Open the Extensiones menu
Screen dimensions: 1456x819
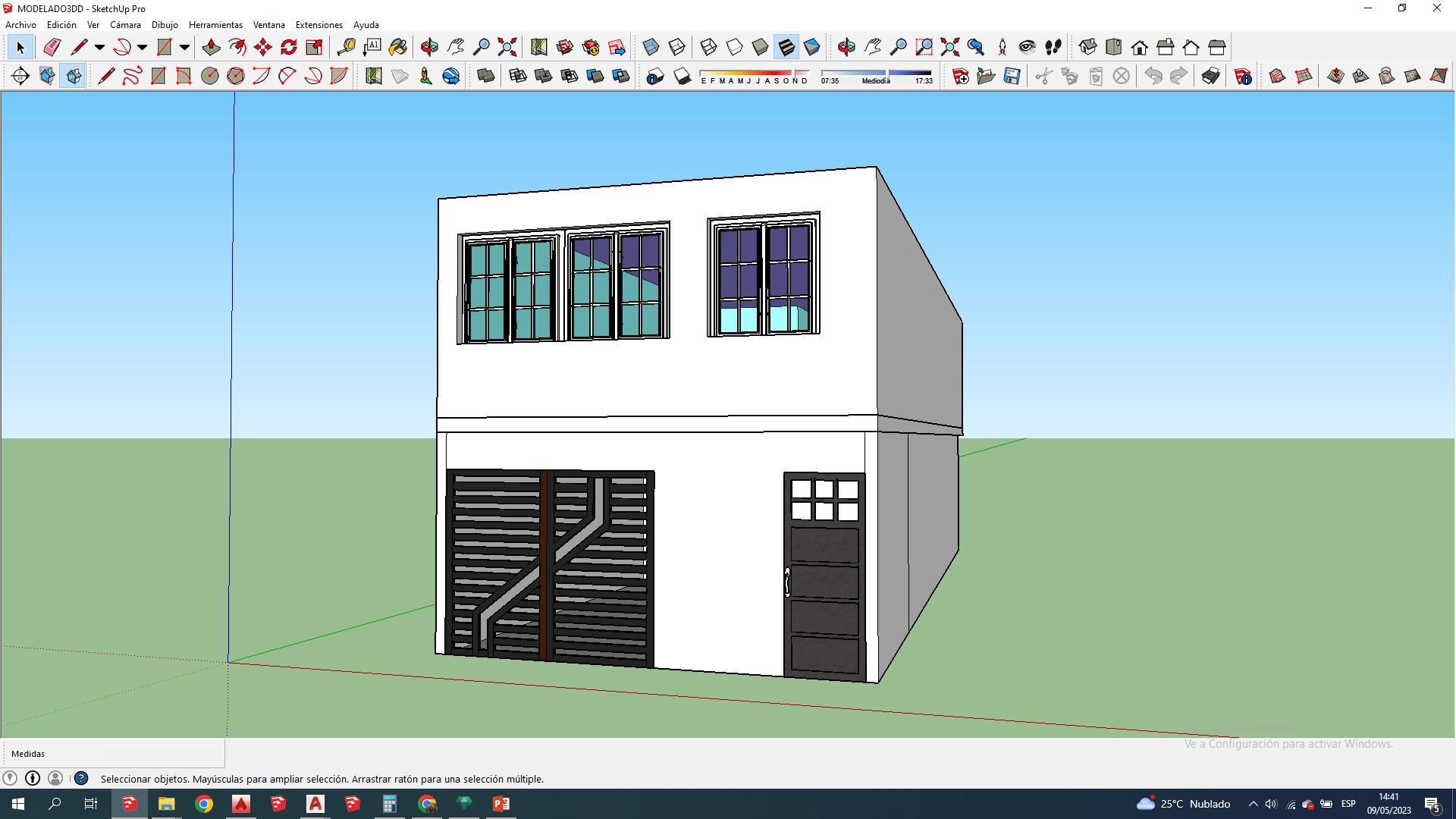point(318,25)
